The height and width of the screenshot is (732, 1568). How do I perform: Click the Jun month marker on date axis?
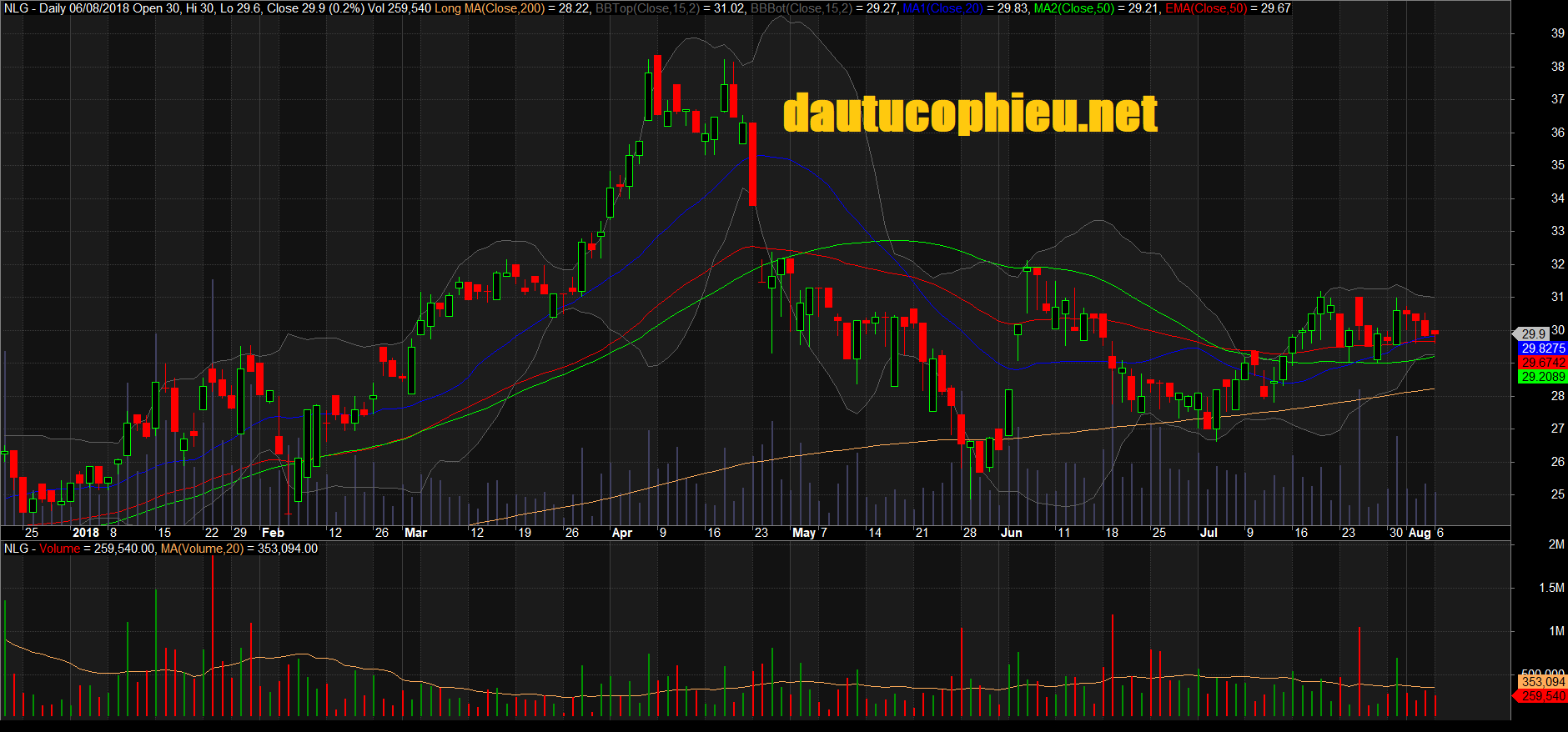[x=1011, y=533]
